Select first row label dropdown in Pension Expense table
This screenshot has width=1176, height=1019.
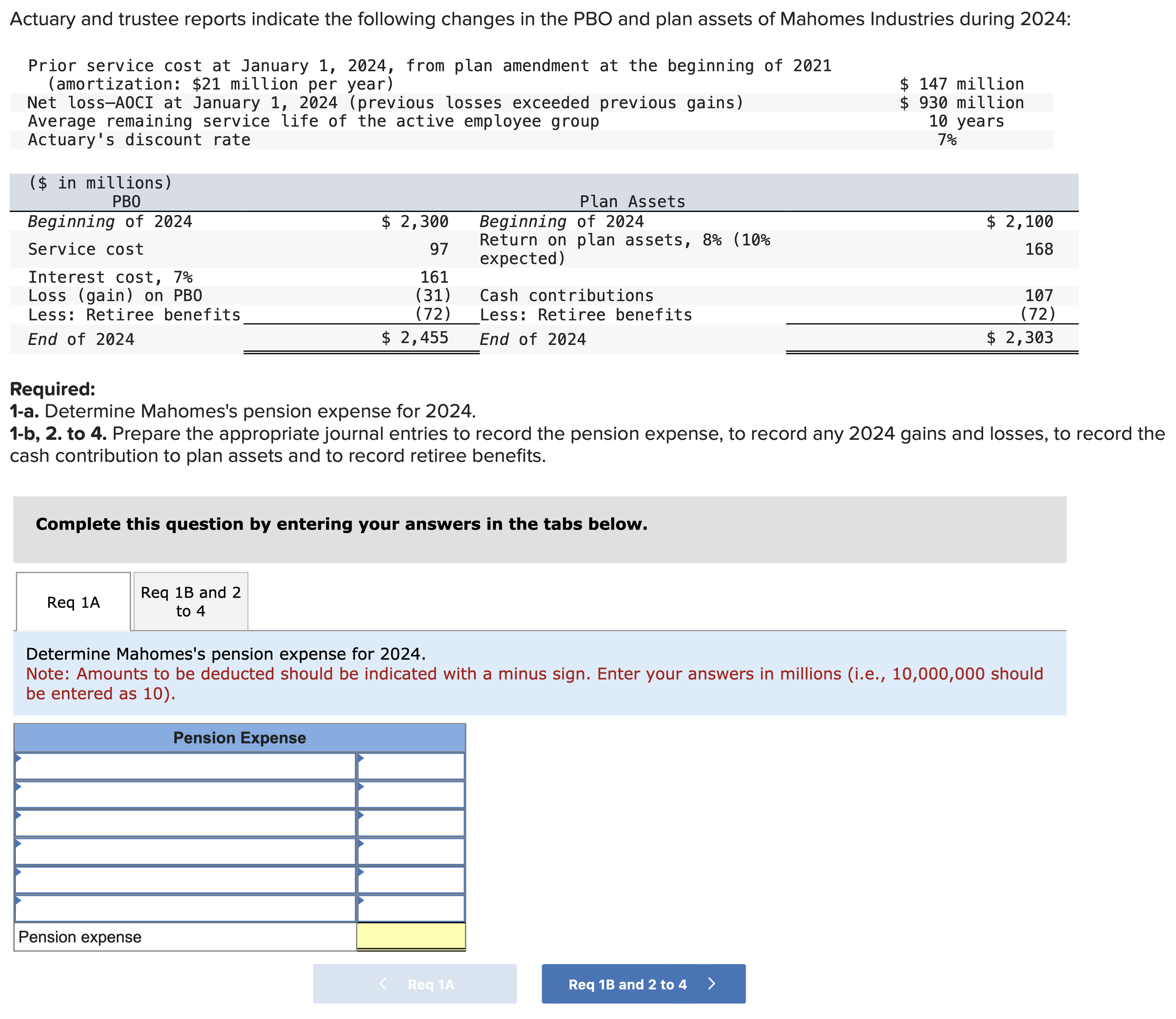pyautogui.click(x=185, y=766)
